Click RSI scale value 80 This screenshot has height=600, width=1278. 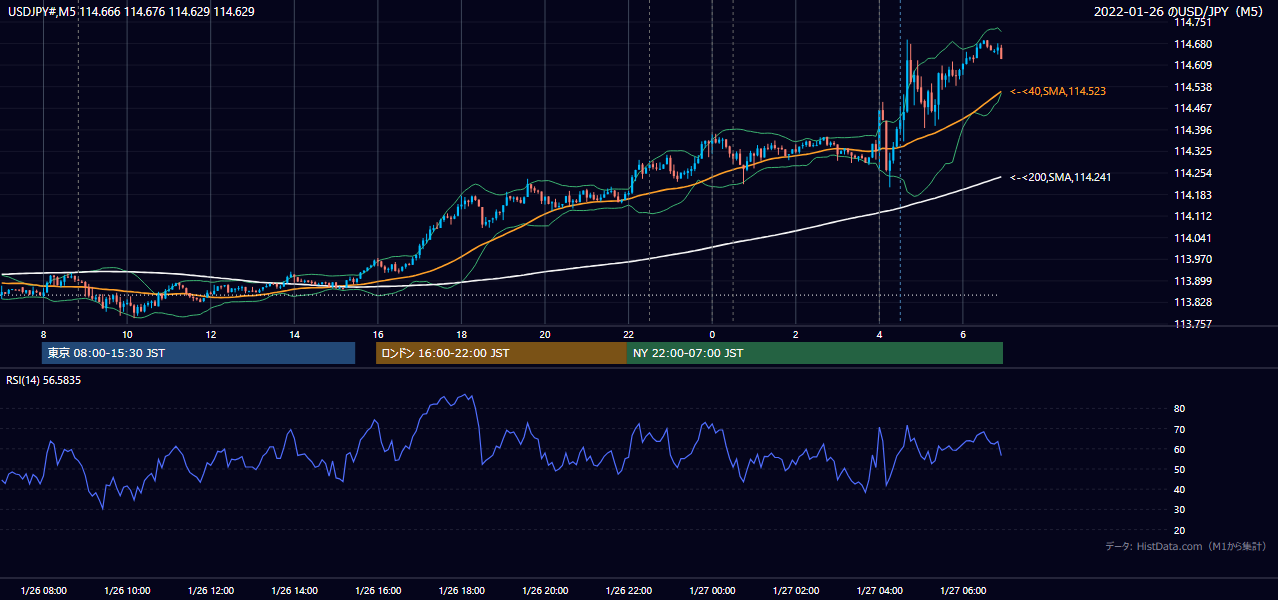tap(1179, 409)
